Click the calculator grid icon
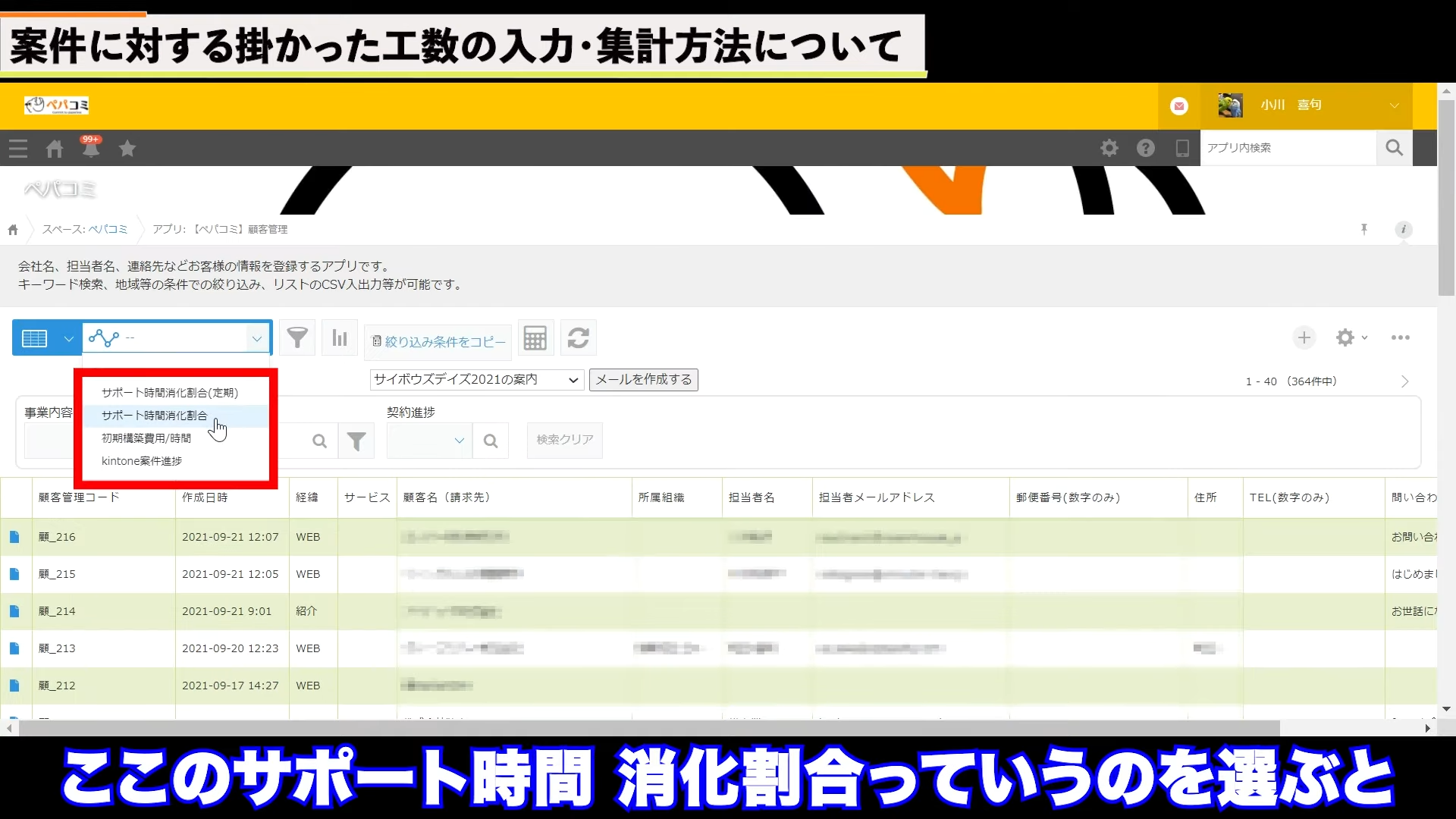The height and width of the screenshot is (819, 1456). [535, 338]
